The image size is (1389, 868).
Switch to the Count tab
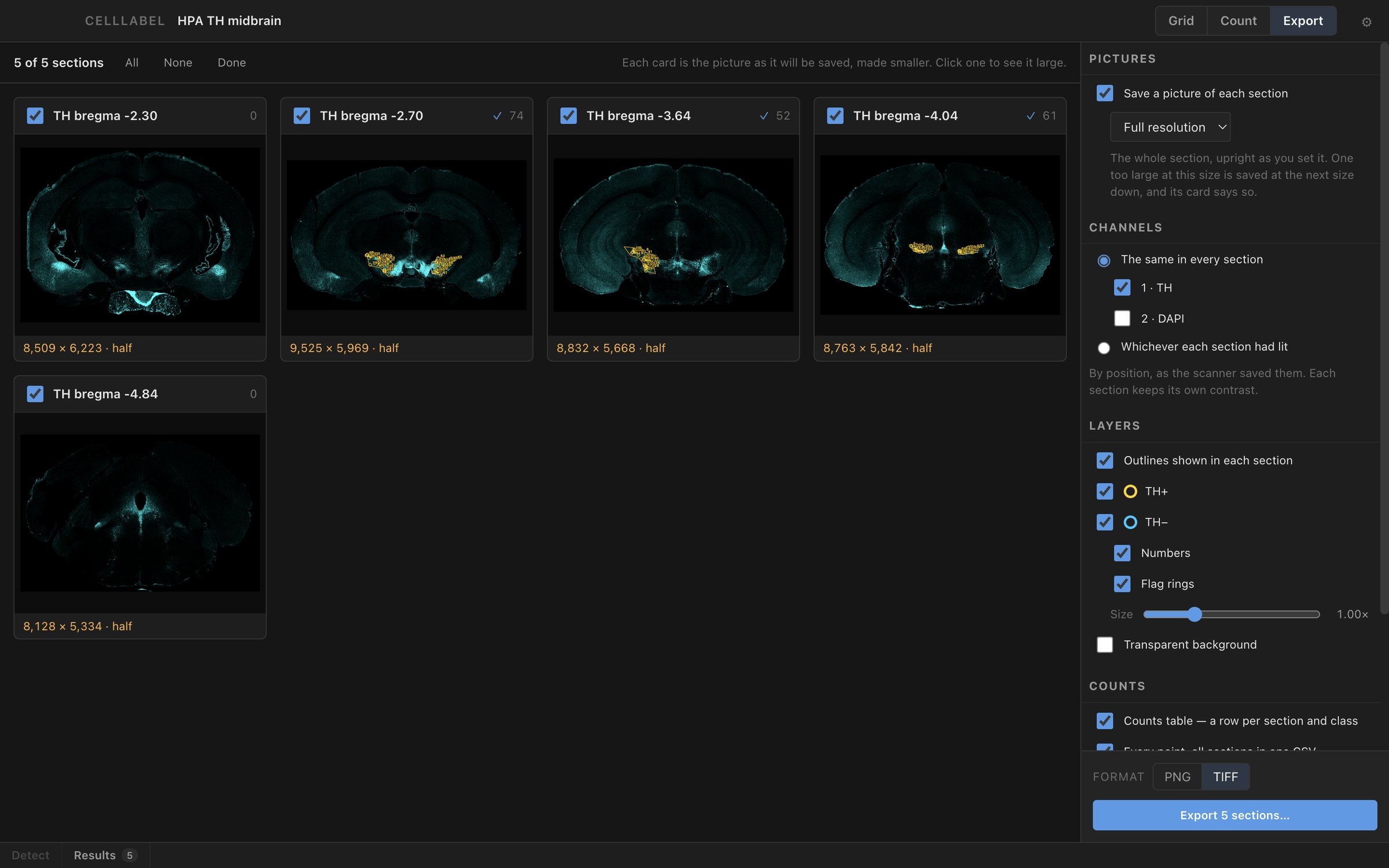[x=1239, y=21]
